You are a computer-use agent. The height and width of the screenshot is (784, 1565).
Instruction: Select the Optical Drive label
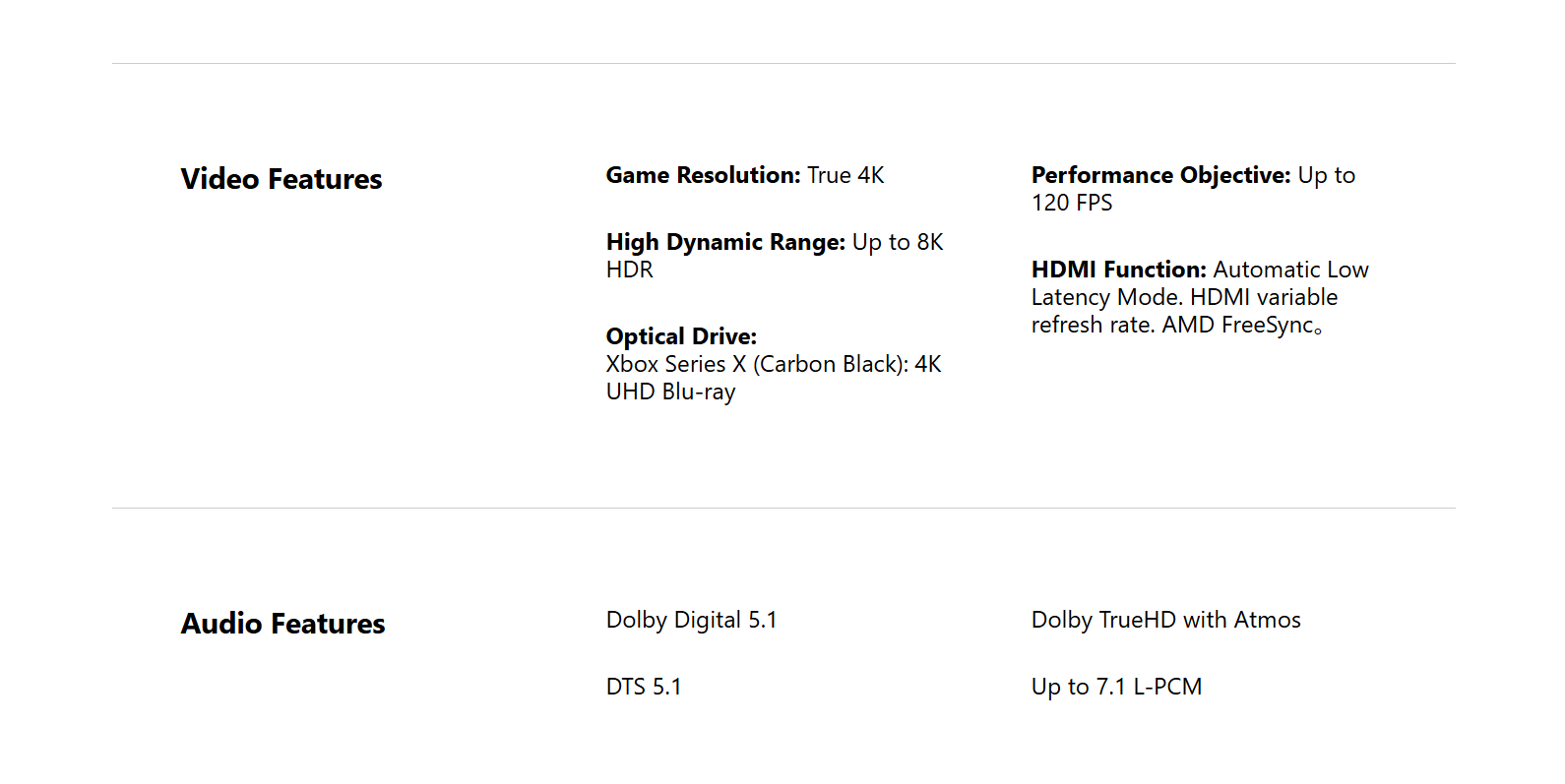[681, 336]
